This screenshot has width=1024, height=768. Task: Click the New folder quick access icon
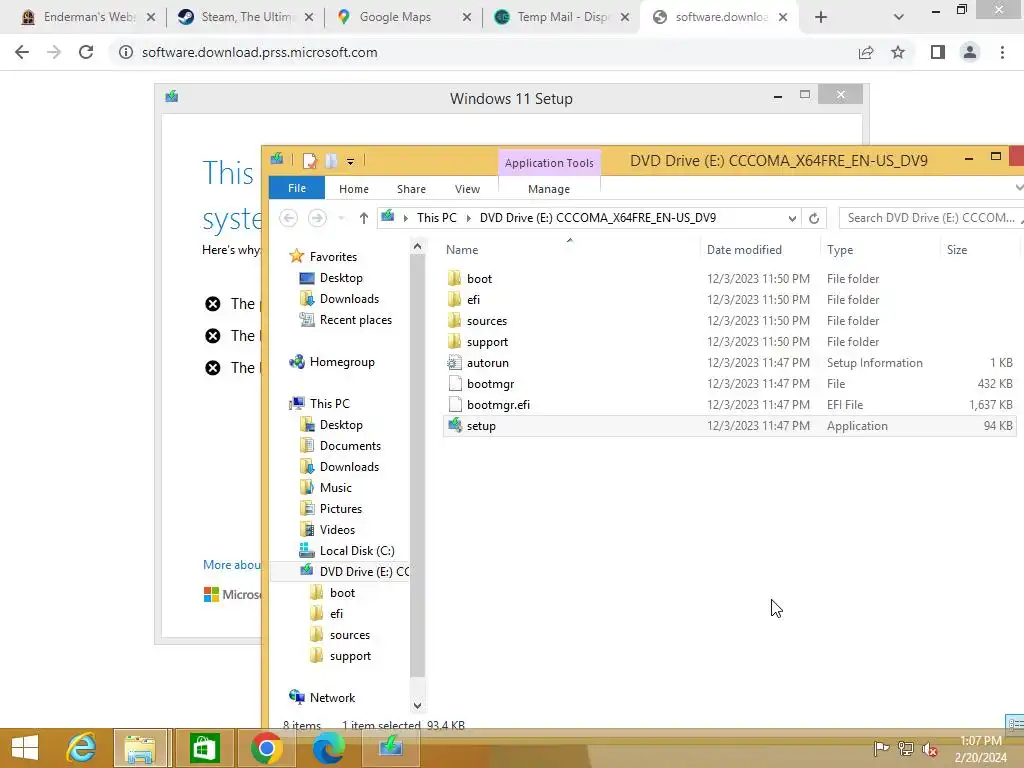(x=332, y=161)
